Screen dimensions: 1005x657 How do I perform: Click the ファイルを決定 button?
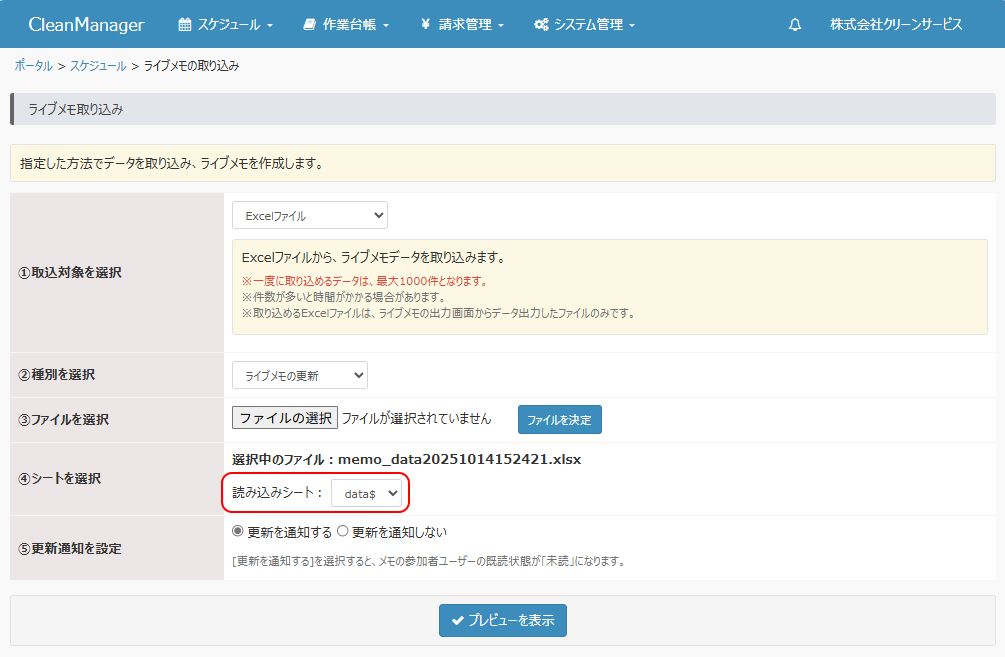[559, 419]
